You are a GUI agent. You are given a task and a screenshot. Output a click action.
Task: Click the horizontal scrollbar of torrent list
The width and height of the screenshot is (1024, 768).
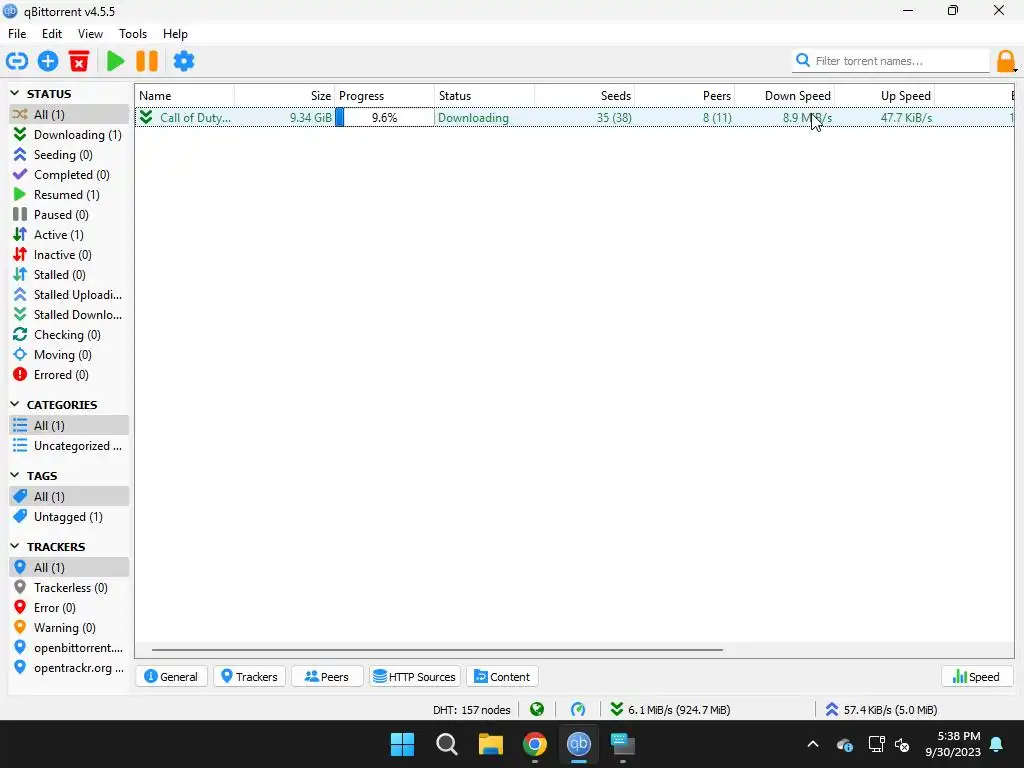pyautogui.click(x=437, y=650)
